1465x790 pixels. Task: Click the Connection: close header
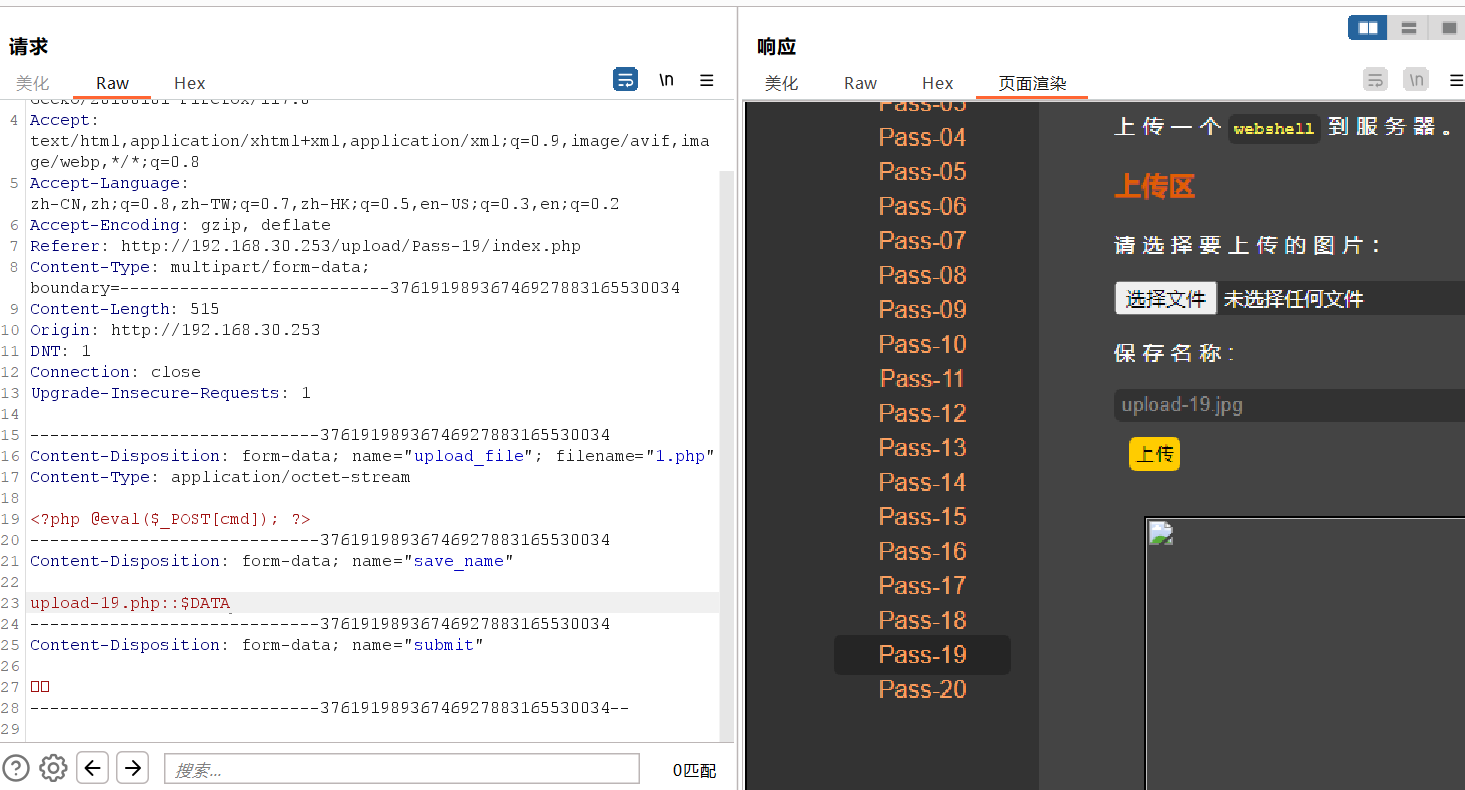click(115, 372)
